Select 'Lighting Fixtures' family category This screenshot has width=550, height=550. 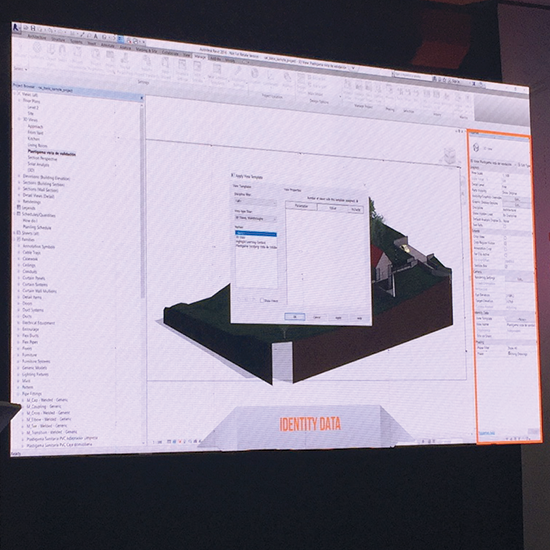[35, 374]
